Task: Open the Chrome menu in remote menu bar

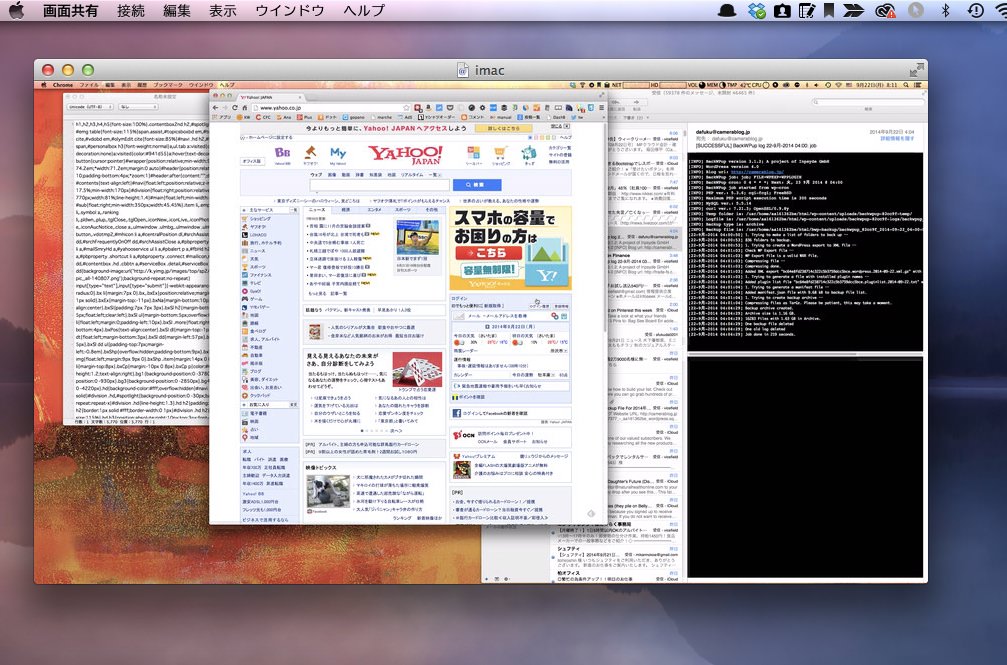Action: [63, 85]
